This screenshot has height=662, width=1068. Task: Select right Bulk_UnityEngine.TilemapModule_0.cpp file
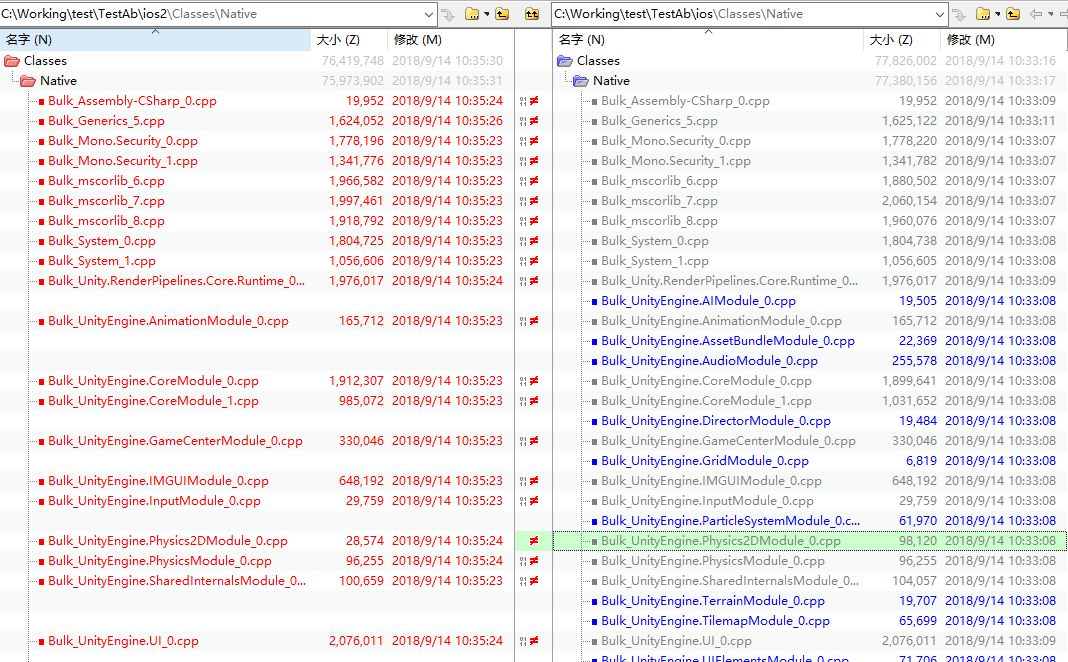point(715,621)
